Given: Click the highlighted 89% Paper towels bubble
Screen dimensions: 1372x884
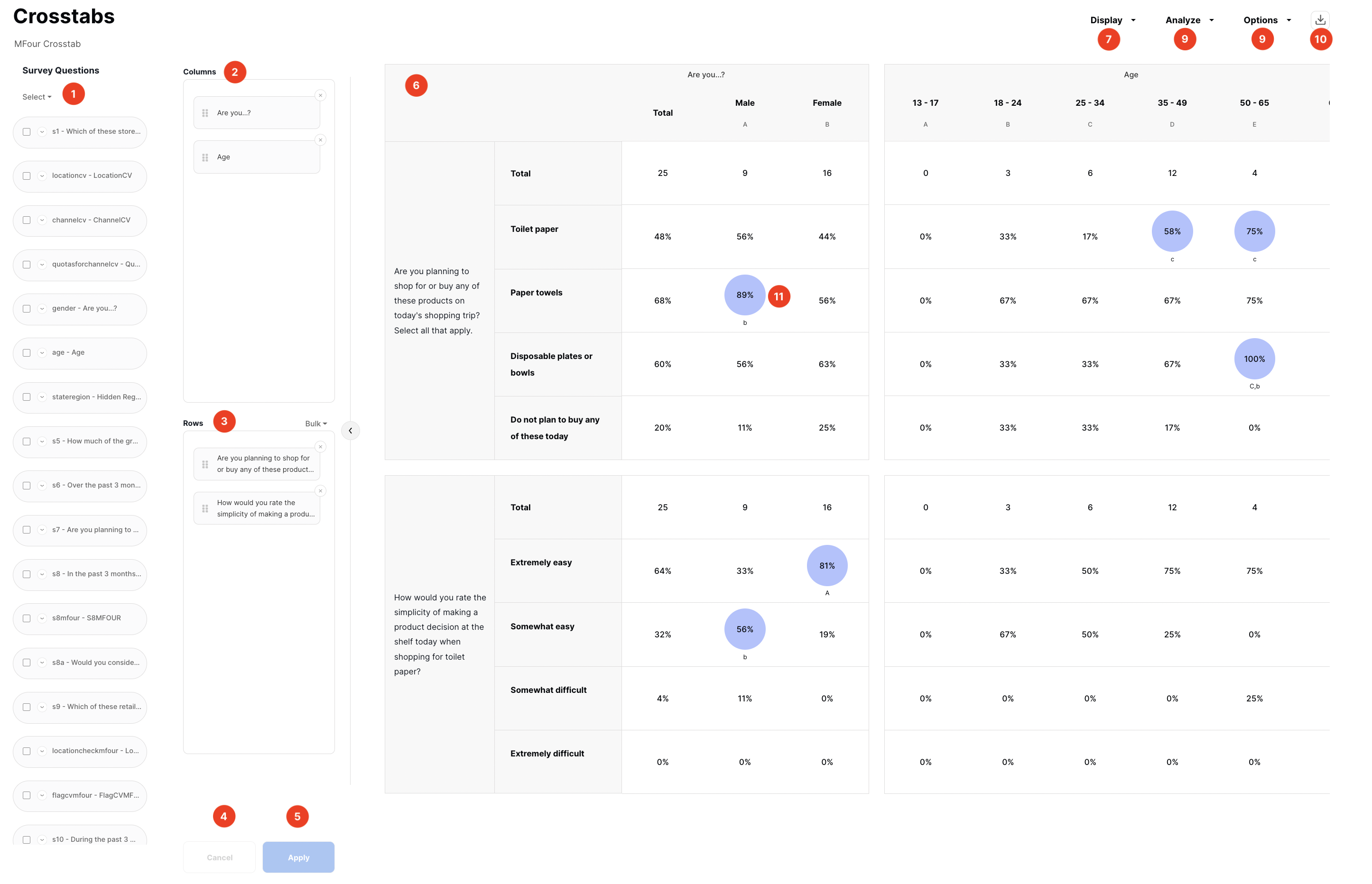Looking at the screenshot, I should [x=744, y=295].
